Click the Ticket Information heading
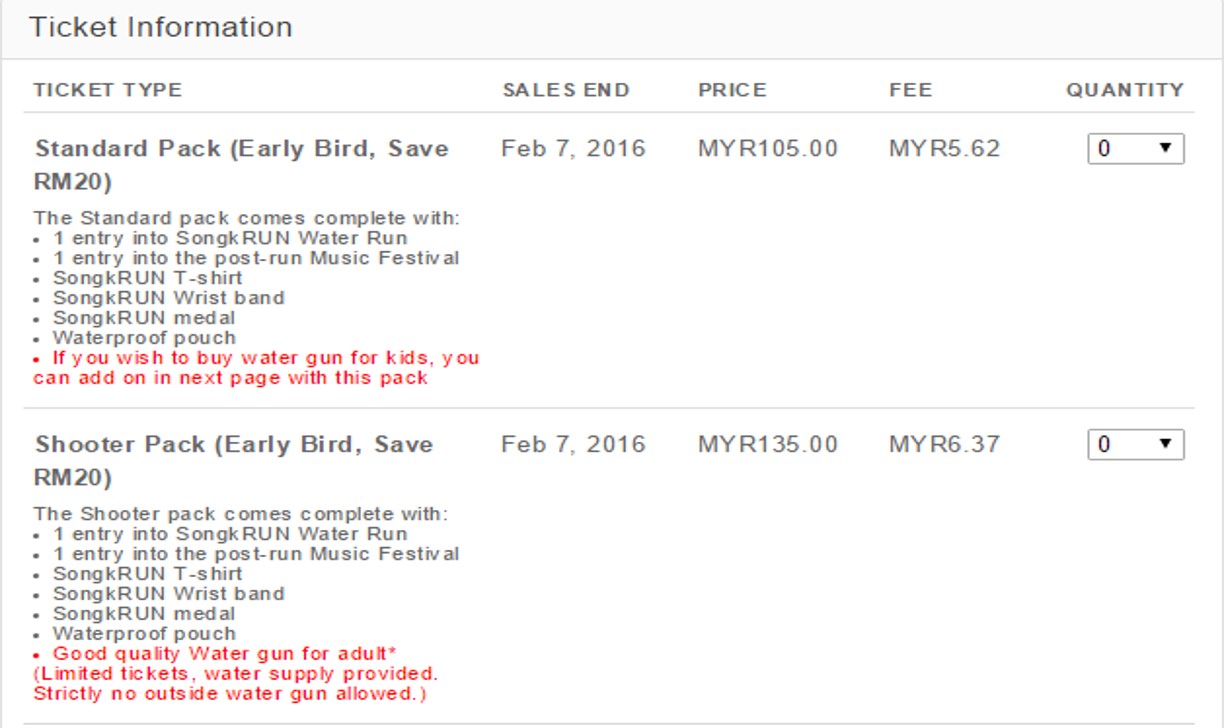The height and width of the screenshot is (728, 1224). [161, 27]
